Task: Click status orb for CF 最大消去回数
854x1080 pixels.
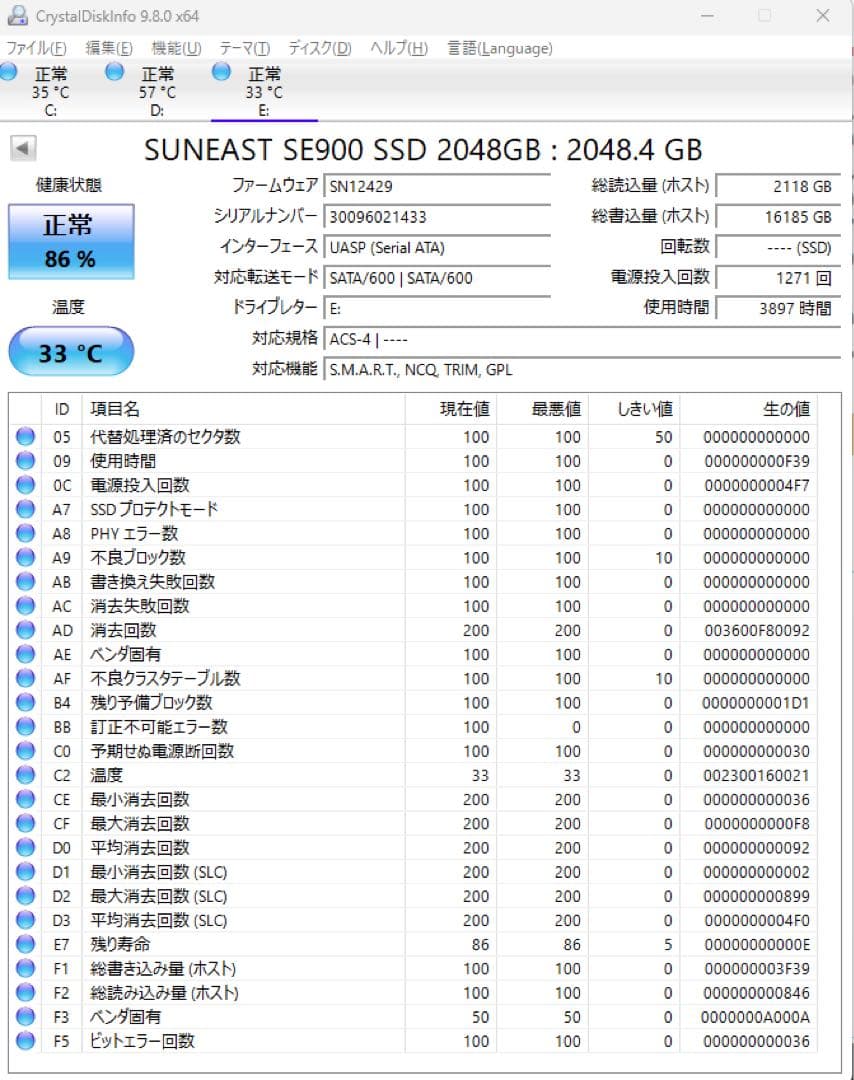Action: point(25,823)
